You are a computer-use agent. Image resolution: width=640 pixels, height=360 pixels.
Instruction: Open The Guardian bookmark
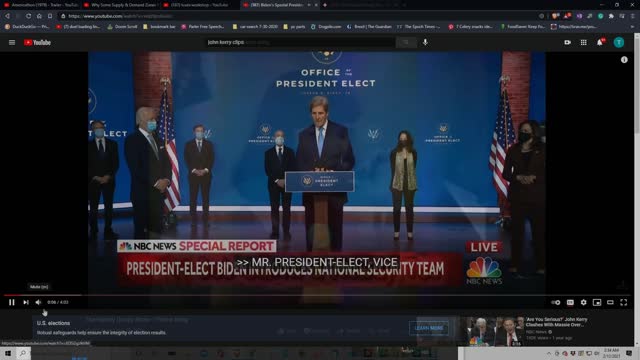pyautogui.click(x=369, y=27)
